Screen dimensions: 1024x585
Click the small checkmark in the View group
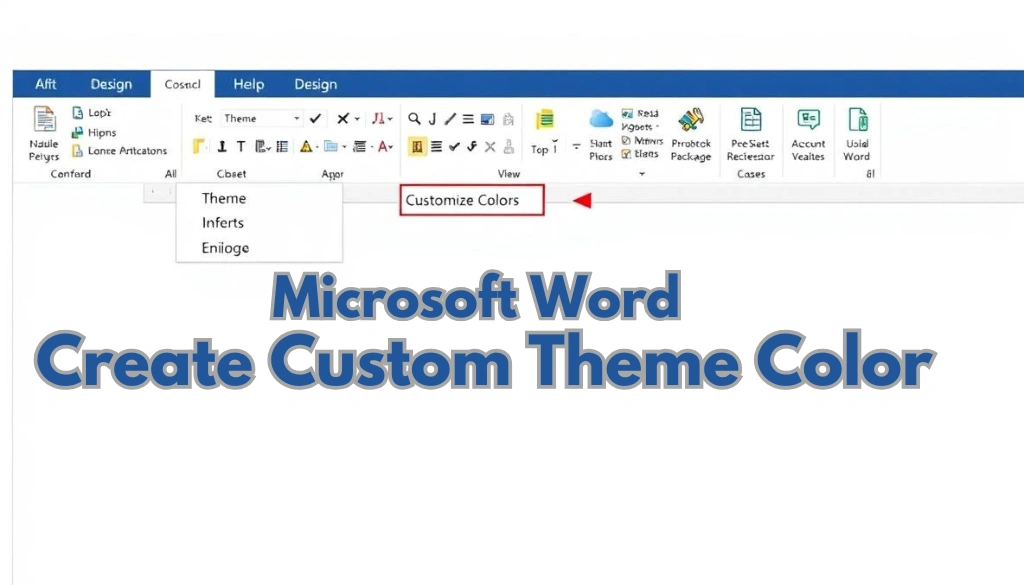tap(455, 146)
